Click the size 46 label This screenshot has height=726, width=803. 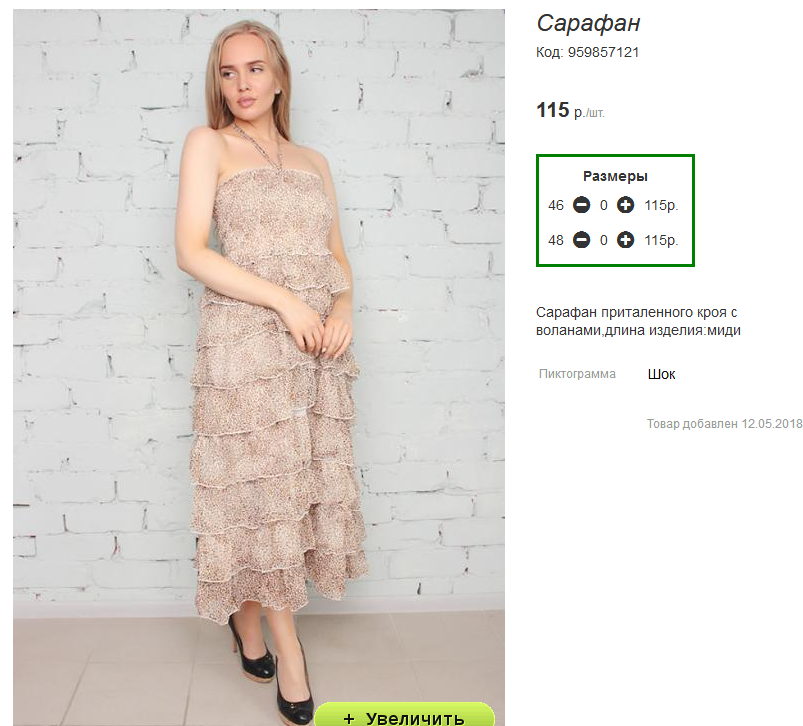[x=556, y=205]
